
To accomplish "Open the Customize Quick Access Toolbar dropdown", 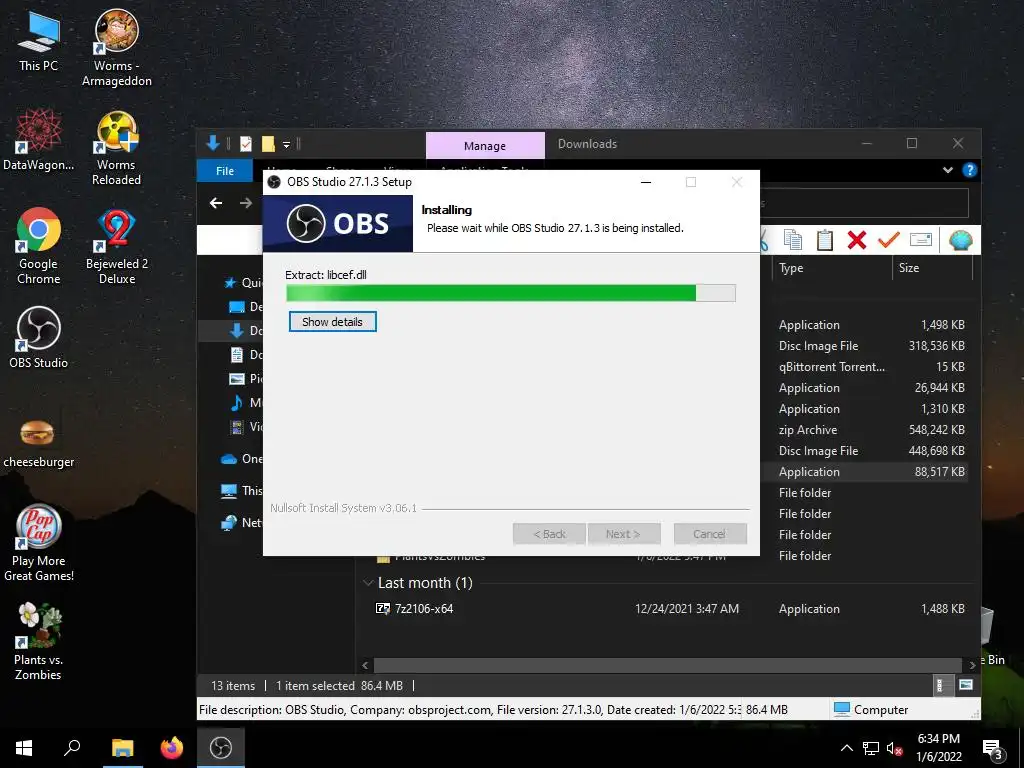I will pyautogui.click(x=286, y=144).
